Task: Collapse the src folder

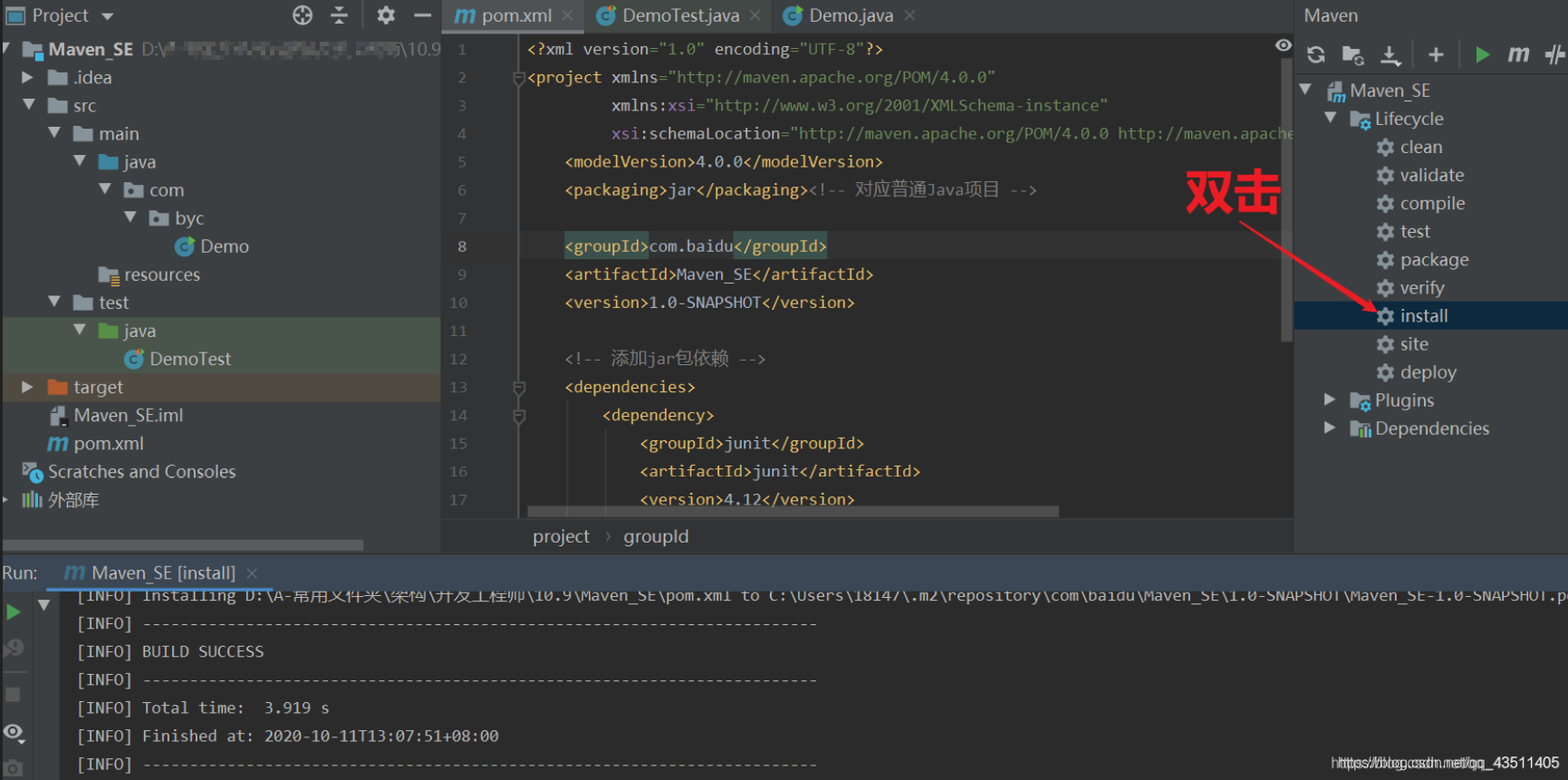Action: coord(28,105)
